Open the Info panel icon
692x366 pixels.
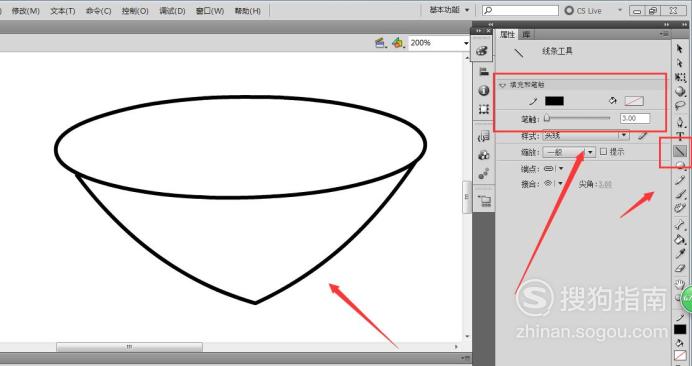click(484, 91)
